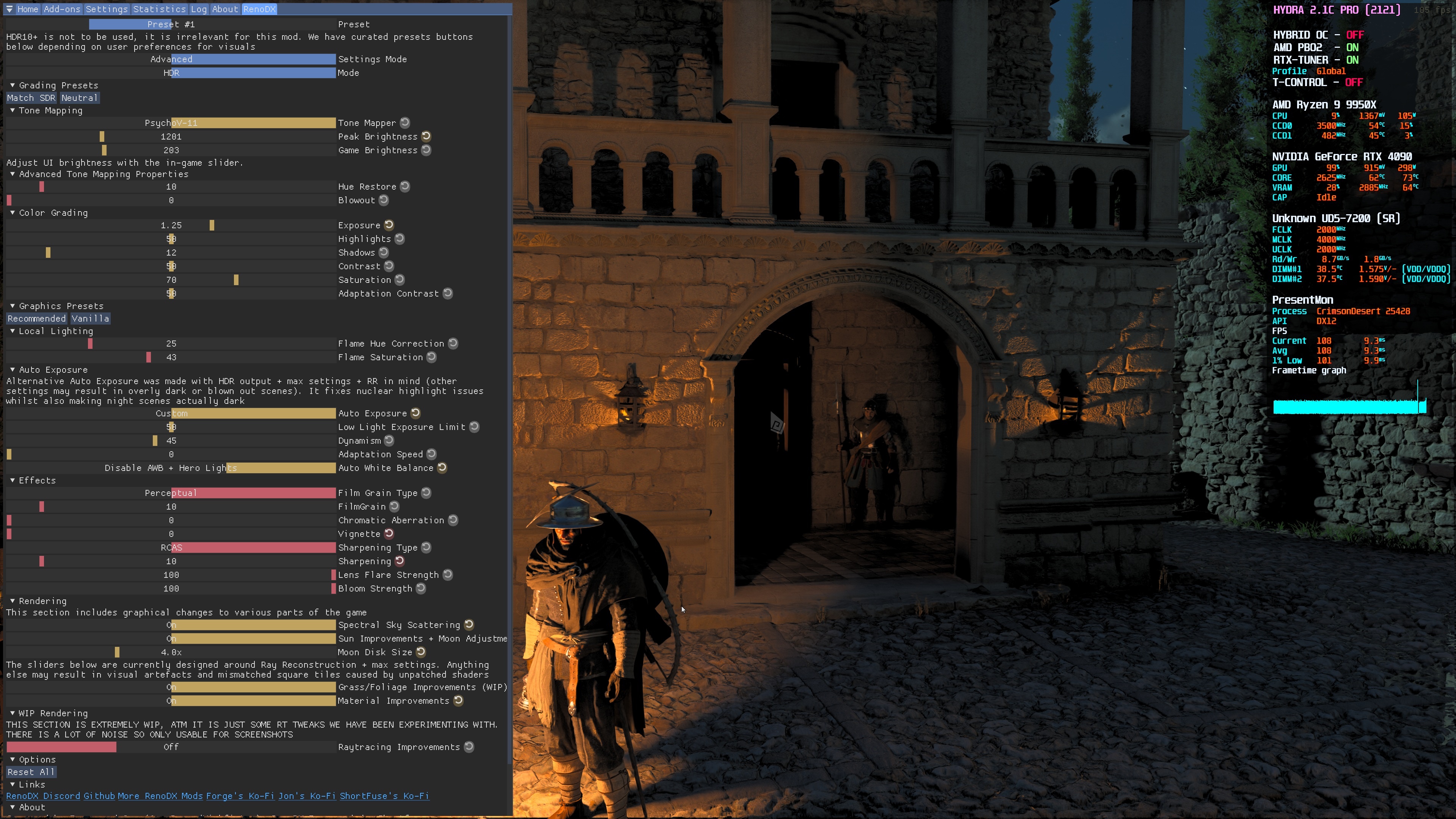Reset Adaptation Contrast value
Viewport: 1456px width, 819px height.
(448, 293)
